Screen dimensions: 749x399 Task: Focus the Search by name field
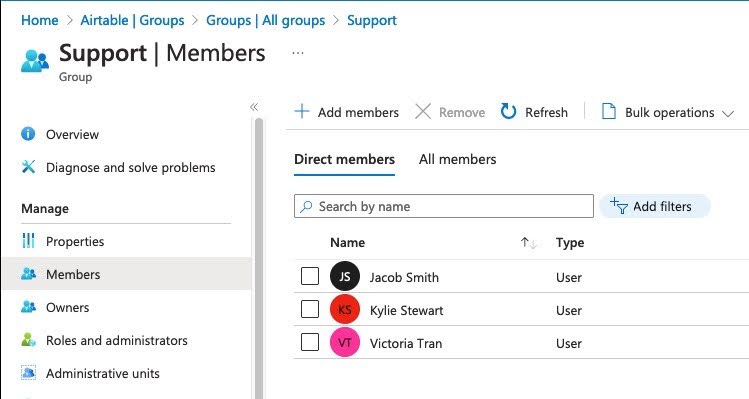[x=444, y=206]
